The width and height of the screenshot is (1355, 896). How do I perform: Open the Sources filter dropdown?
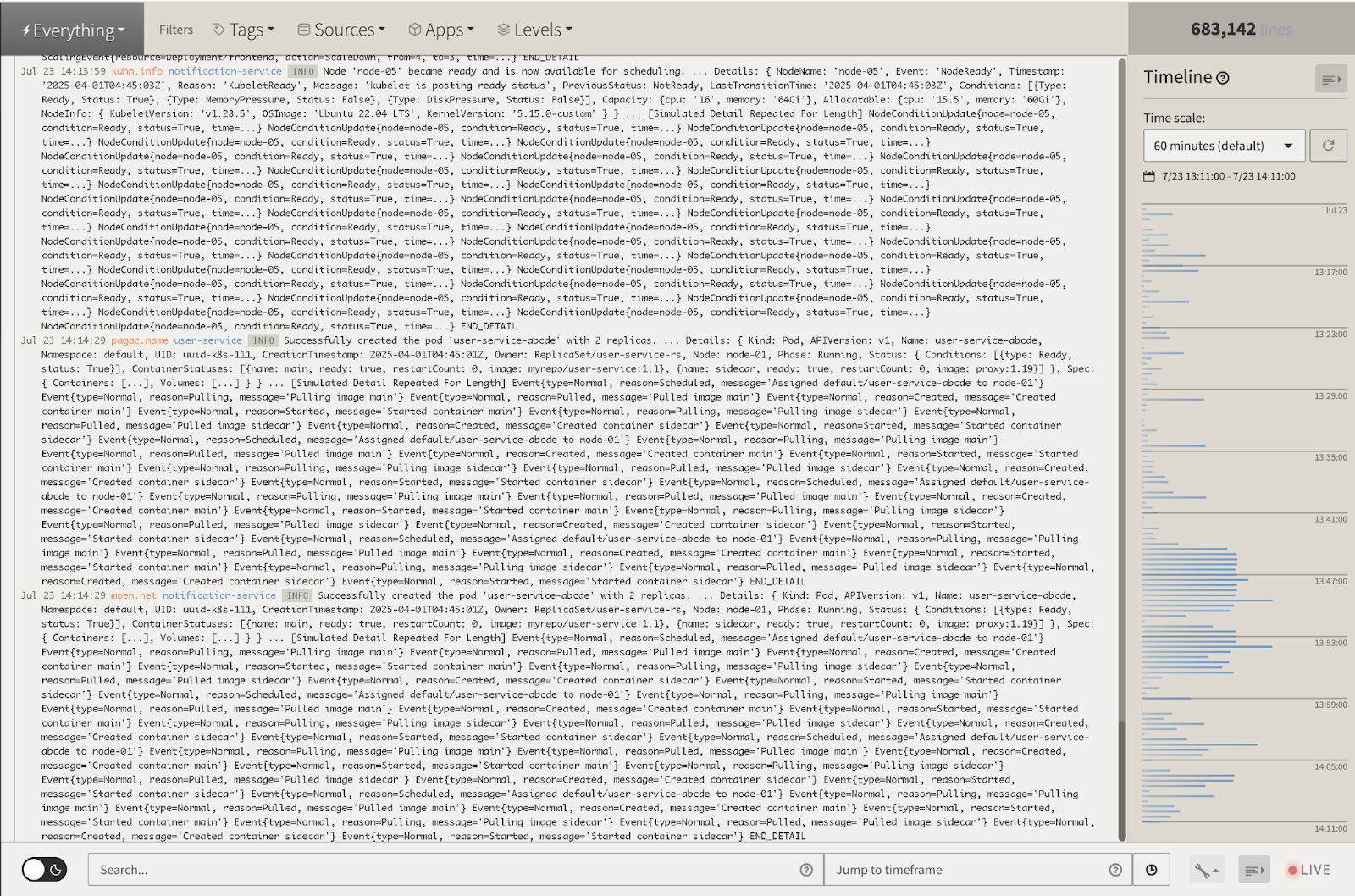click(x=341, y=30)
